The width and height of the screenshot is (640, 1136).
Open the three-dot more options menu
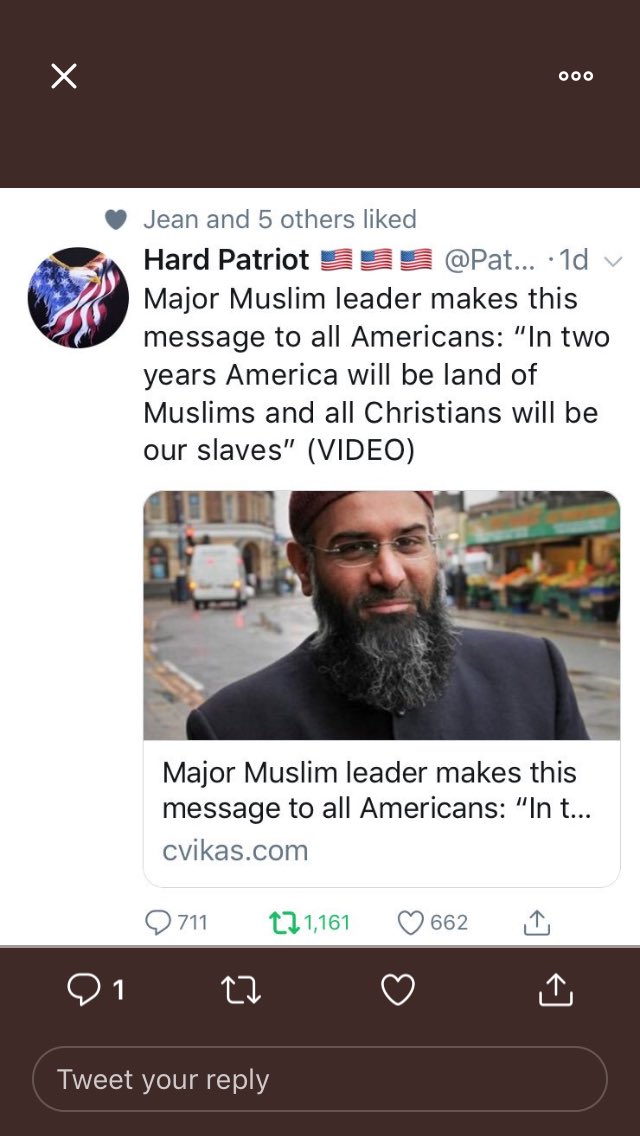pyautogui.click(x=576, y=76)
